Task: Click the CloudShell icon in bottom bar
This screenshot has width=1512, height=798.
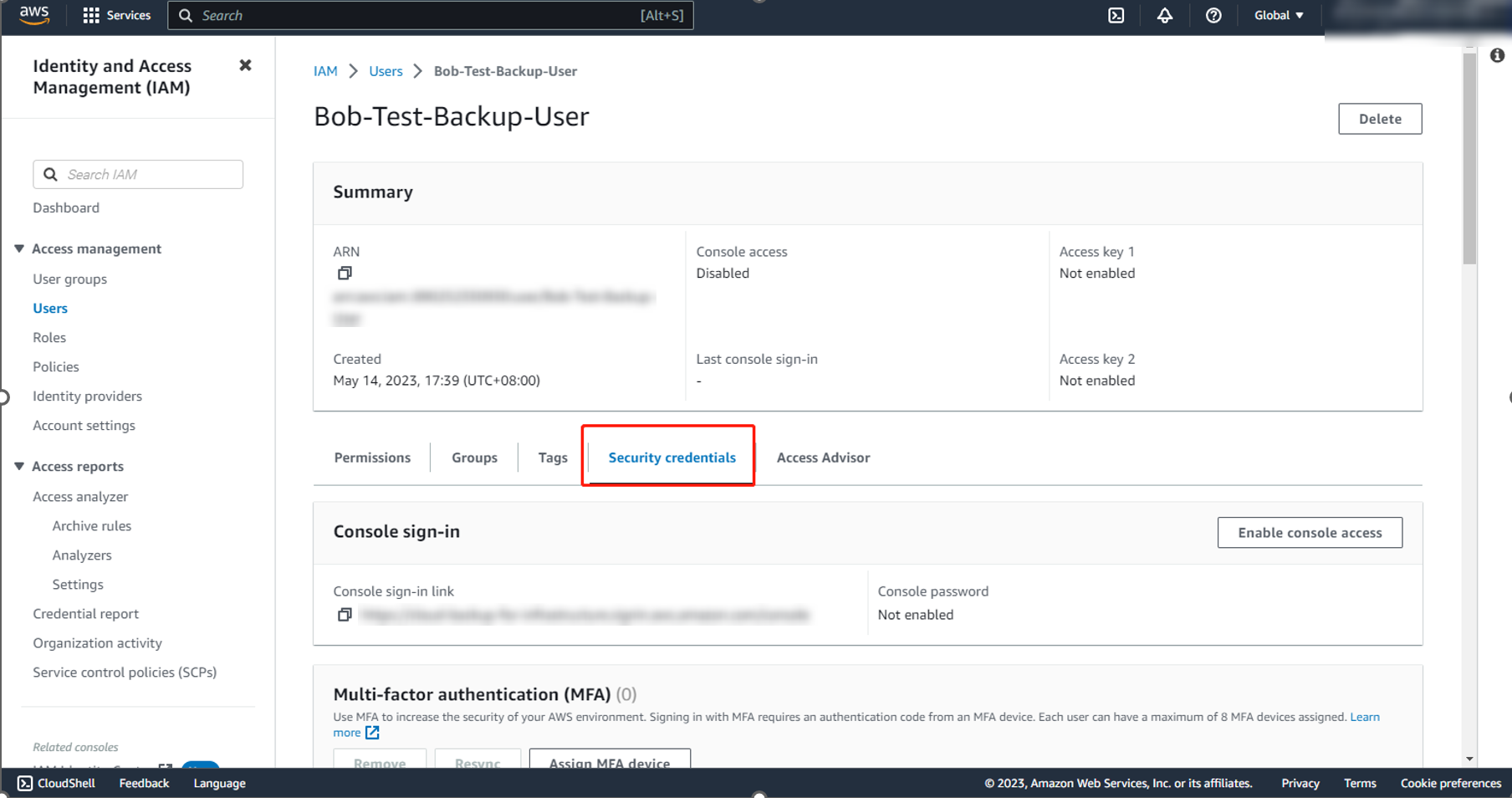Action: coord(25,783)
